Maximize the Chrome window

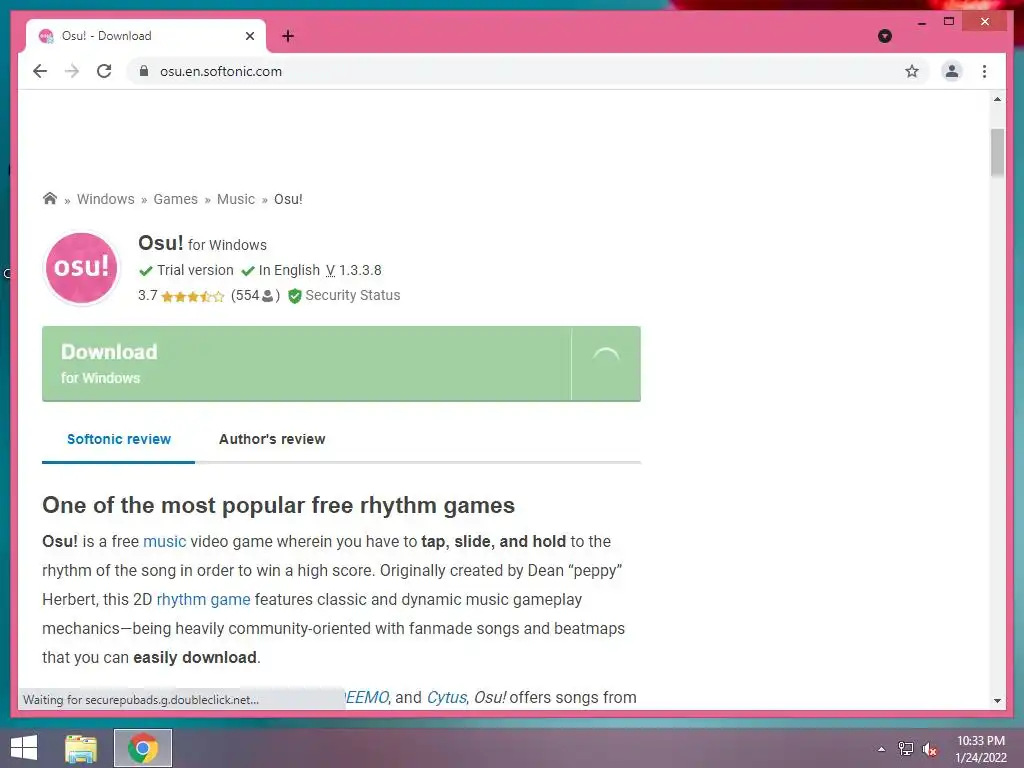pyautogui.click(x=949, y=22)
